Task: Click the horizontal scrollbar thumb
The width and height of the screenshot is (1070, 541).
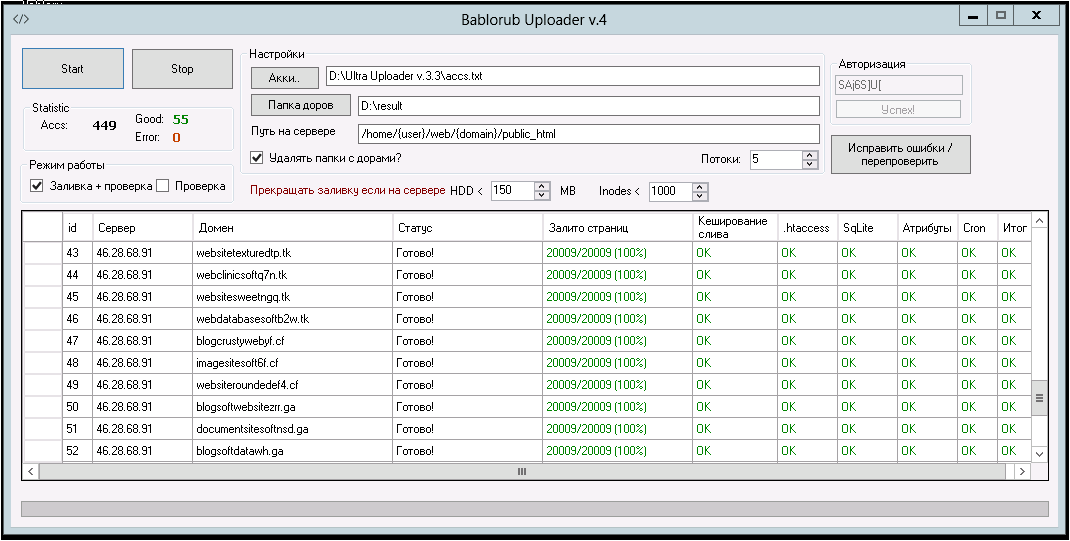Action: pos(522,471)
